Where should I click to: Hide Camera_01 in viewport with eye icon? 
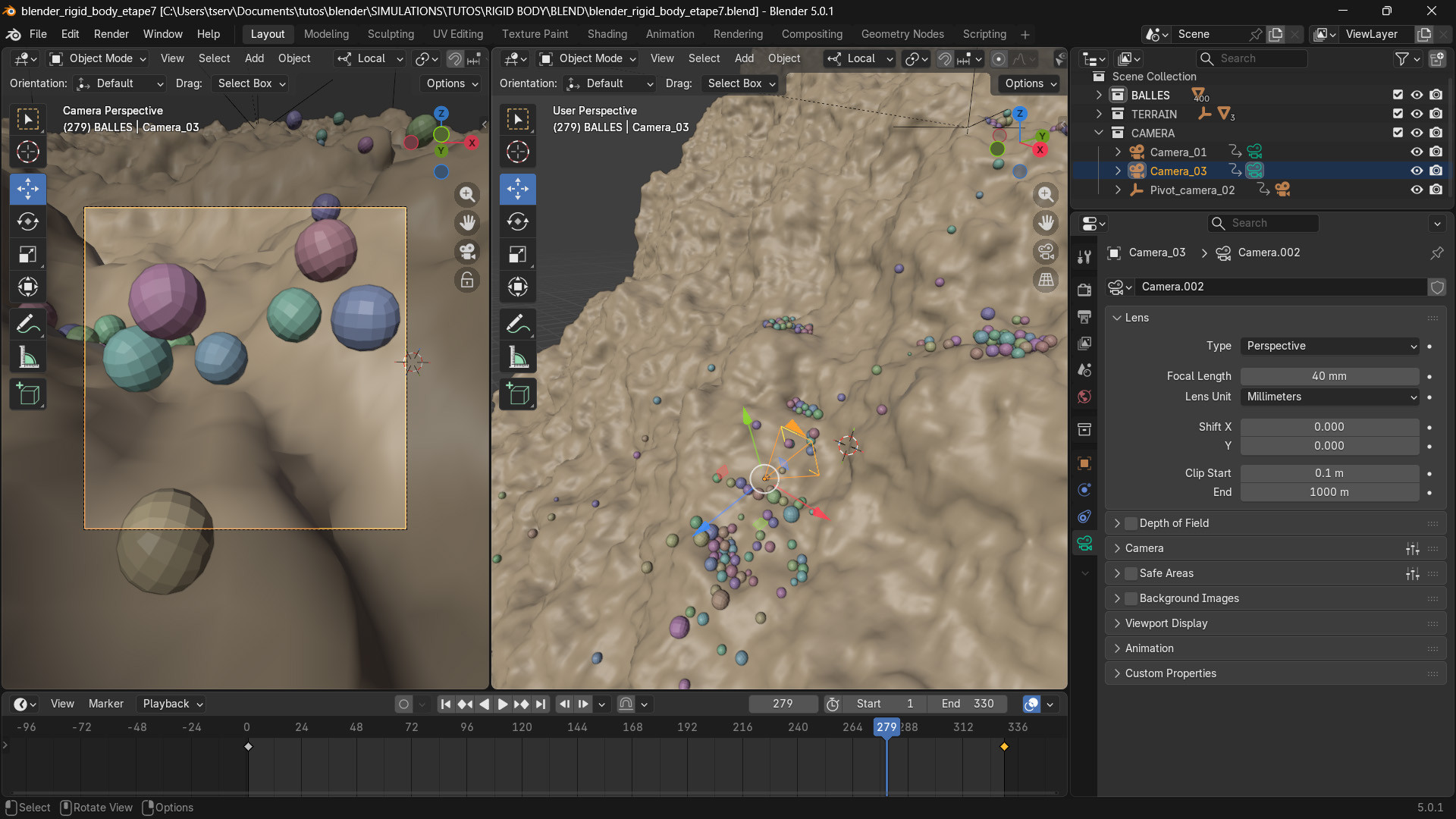pos(1416,152)
